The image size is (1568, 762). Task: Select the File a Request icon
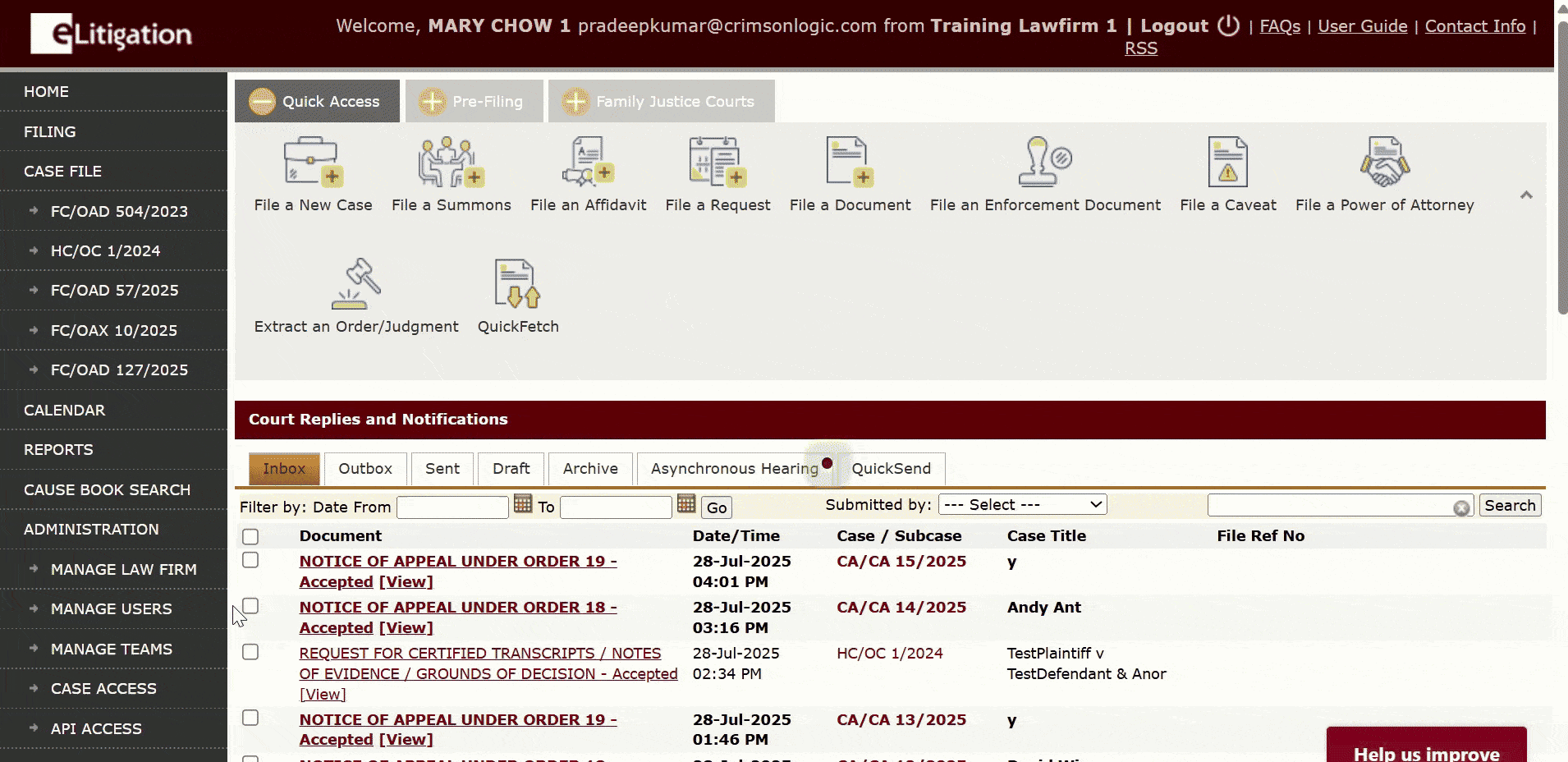point(717,163)
